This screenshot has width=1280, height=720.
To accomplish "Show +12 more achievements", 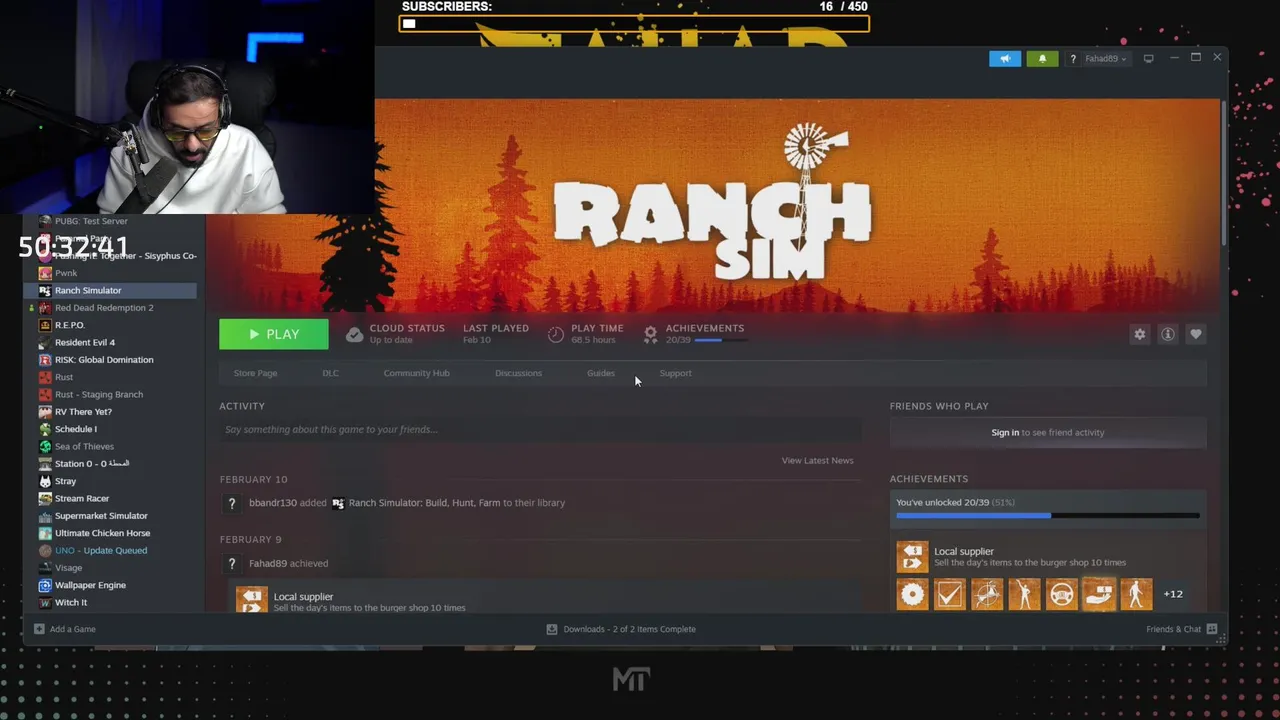I will (x=1173, y=594).
